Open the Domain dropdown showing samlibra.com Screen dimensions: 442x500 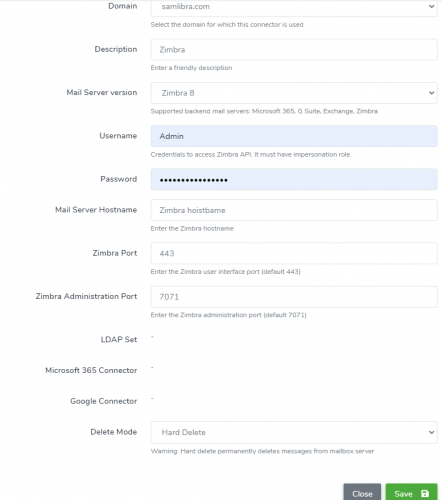coord(294,7)
